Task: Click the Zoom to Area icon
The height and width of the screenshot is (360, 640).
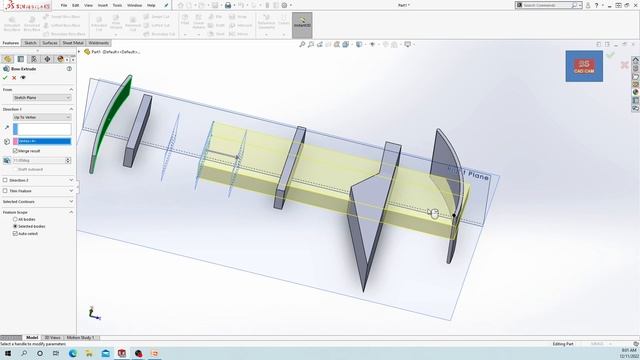Action: pos(311,44)
